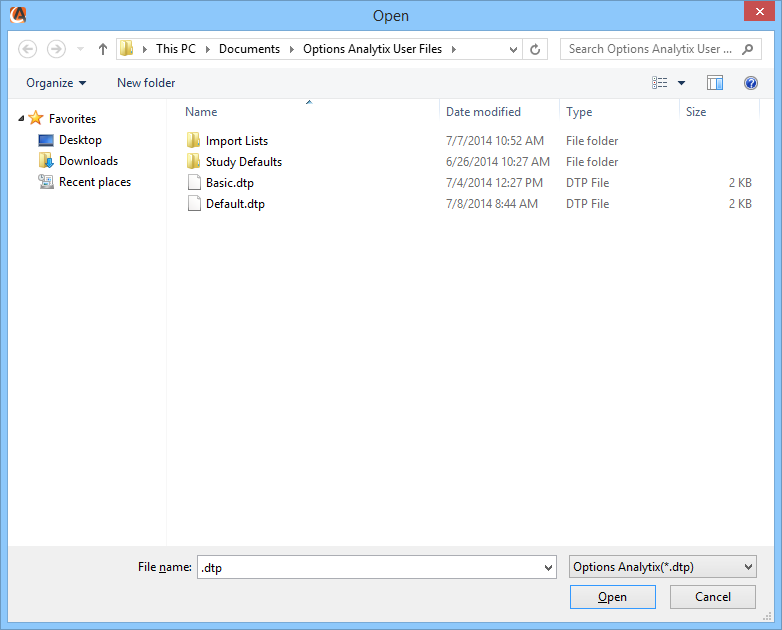The image size is (782, 630).
Task: Select the Study Defaults folder icon
Action: click(194, 161)
